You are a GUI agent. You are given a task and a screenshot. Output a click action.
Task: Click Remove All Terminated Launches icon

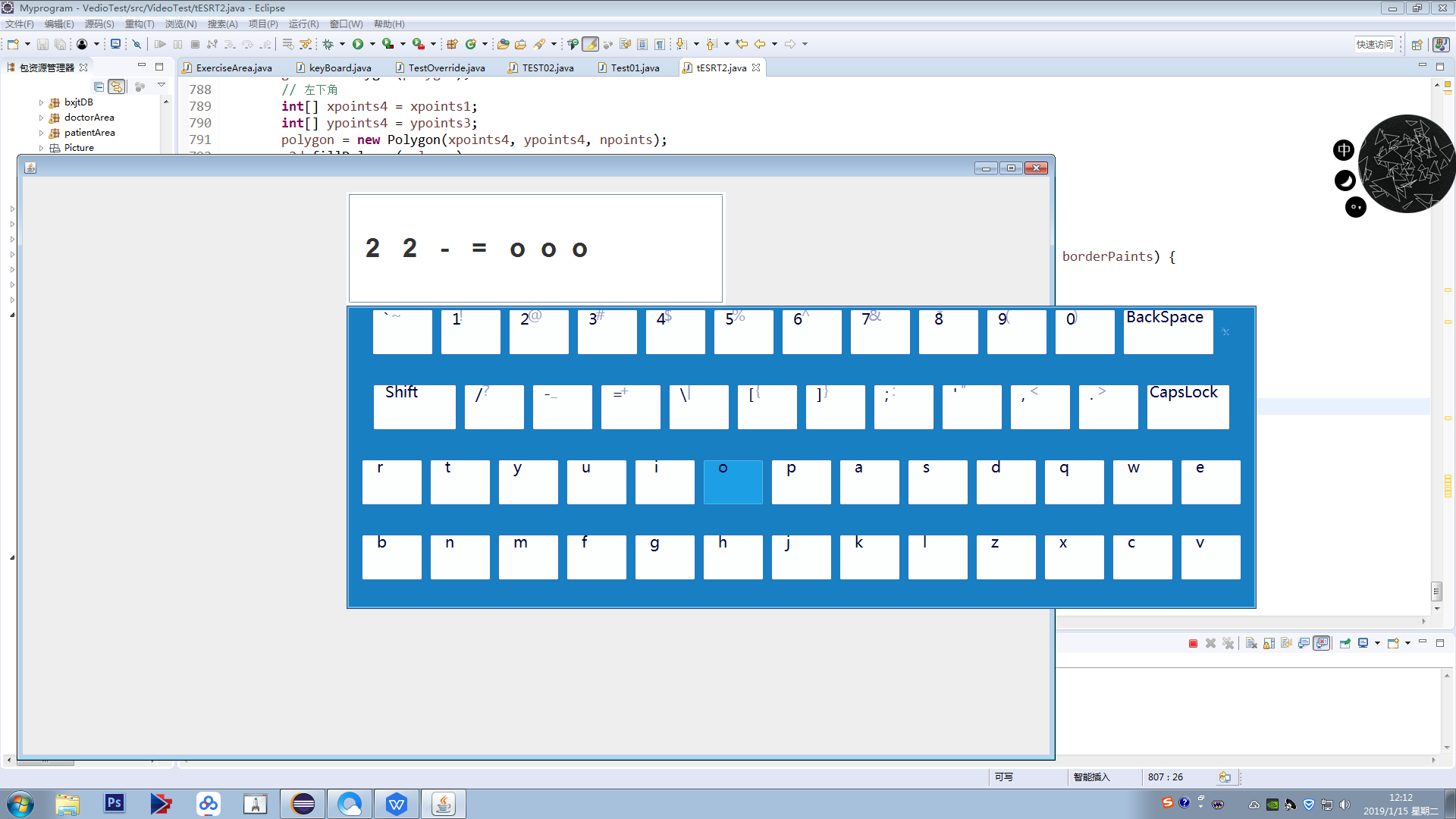tap(1228, 643)
